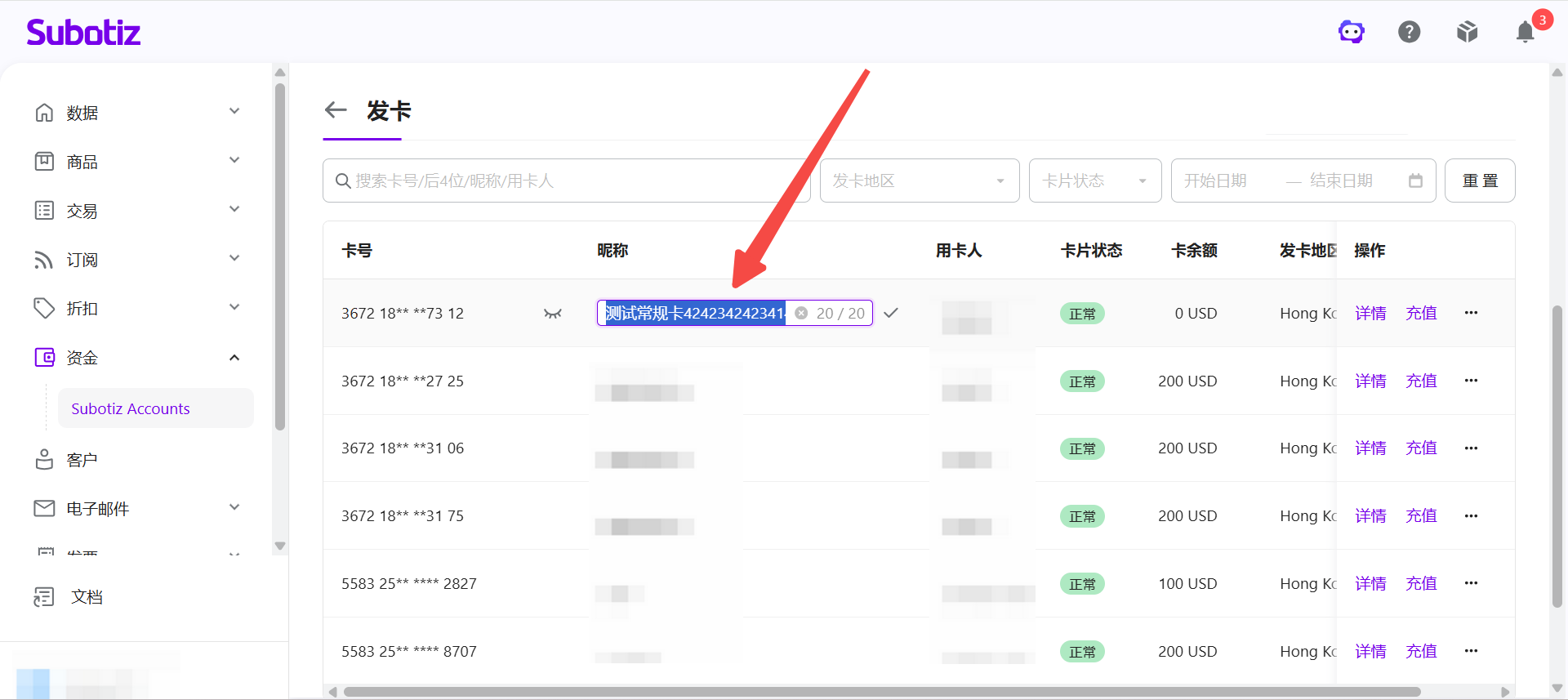The image size is (1568, 700).
Task: Click 充值 for card 8707
Action: click(x=1421, y=651)
